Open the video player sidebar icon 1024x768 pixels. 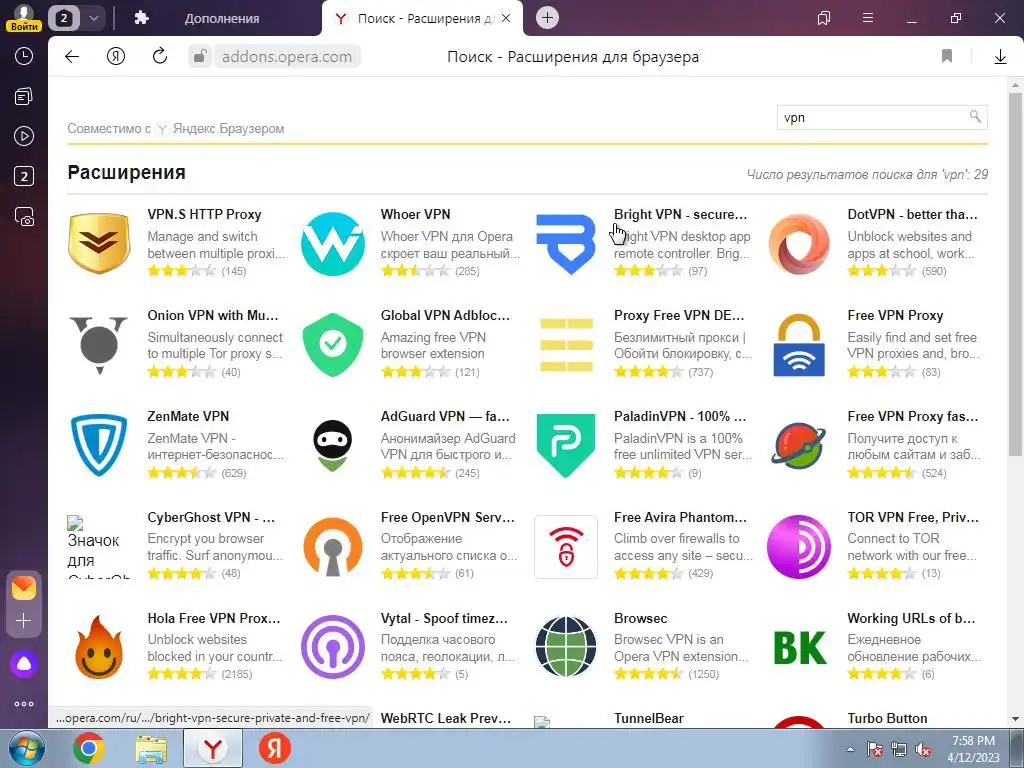coord(24,136)
